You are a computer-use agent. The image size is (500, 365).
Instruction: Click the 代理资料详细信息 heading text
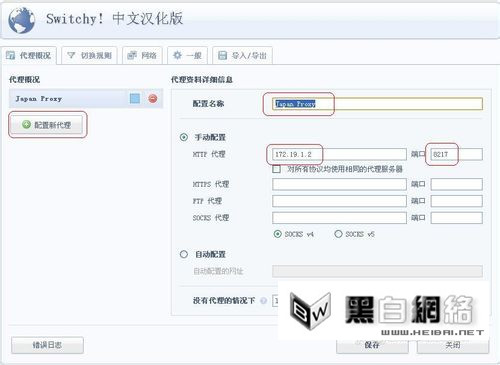[202, 79]
